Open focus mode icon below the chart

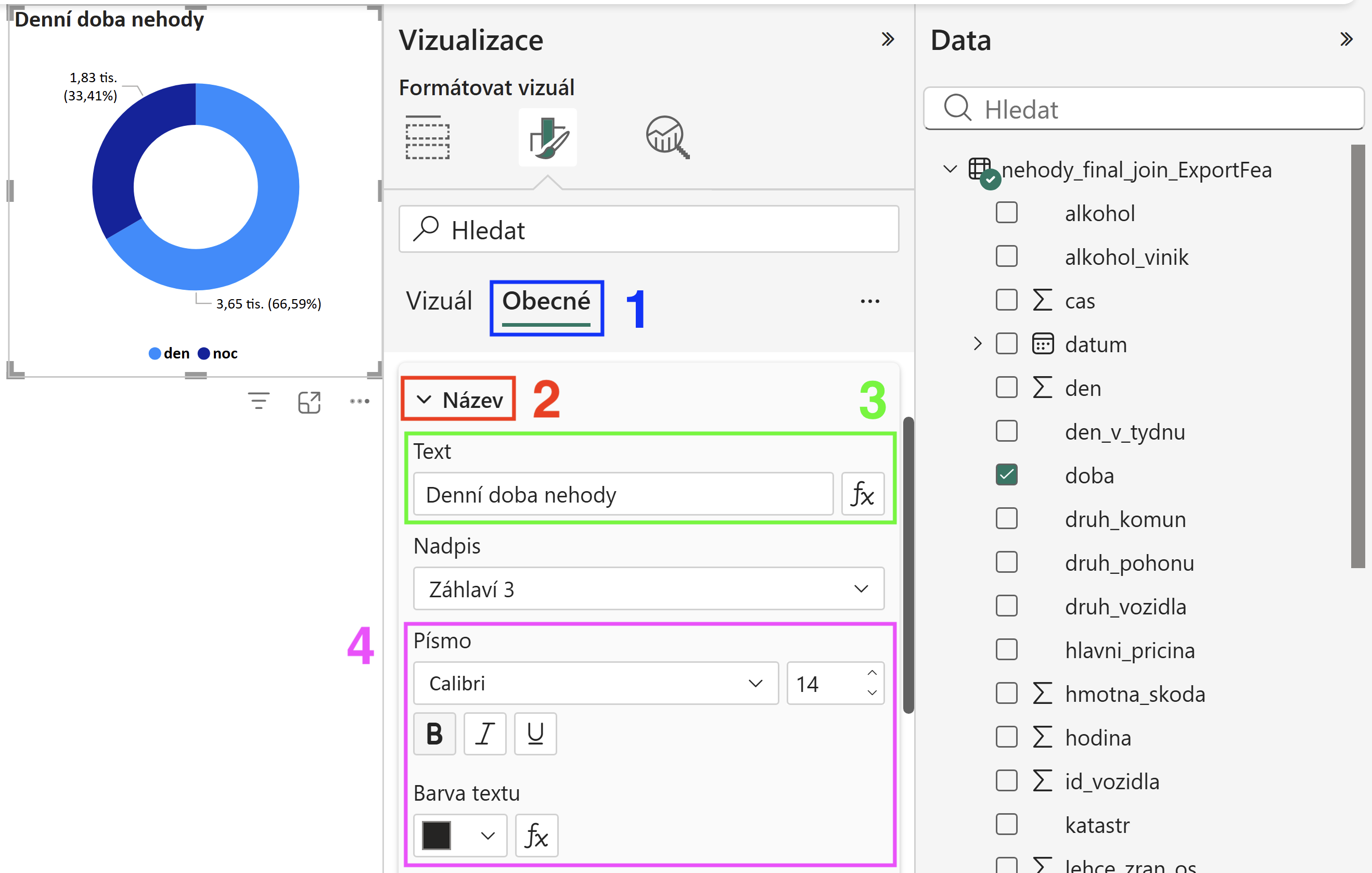click(x=310, y=402)
